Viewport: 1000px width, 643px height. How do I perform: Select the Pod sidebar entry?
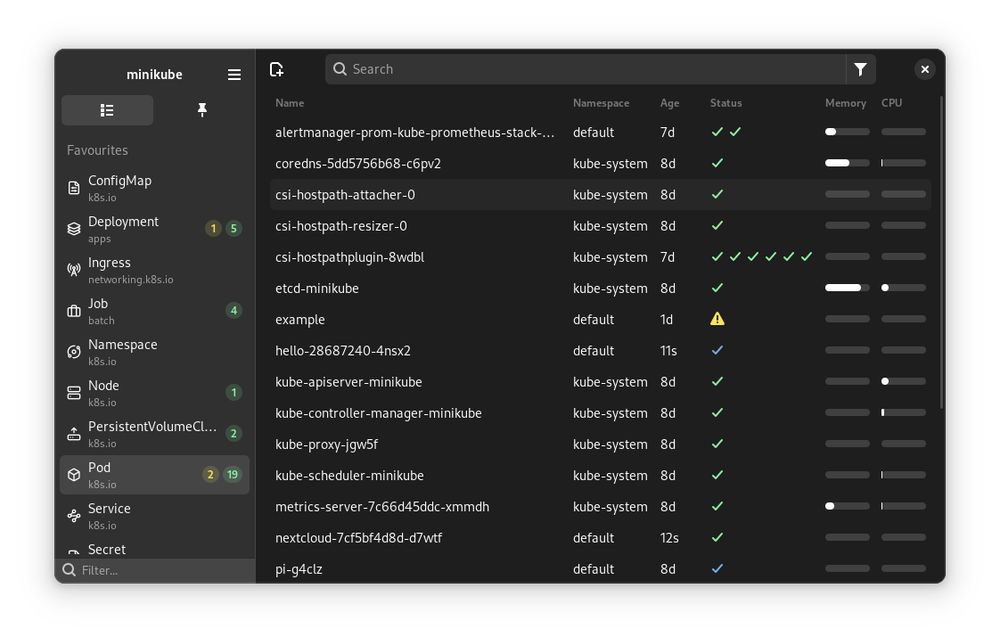154,475
